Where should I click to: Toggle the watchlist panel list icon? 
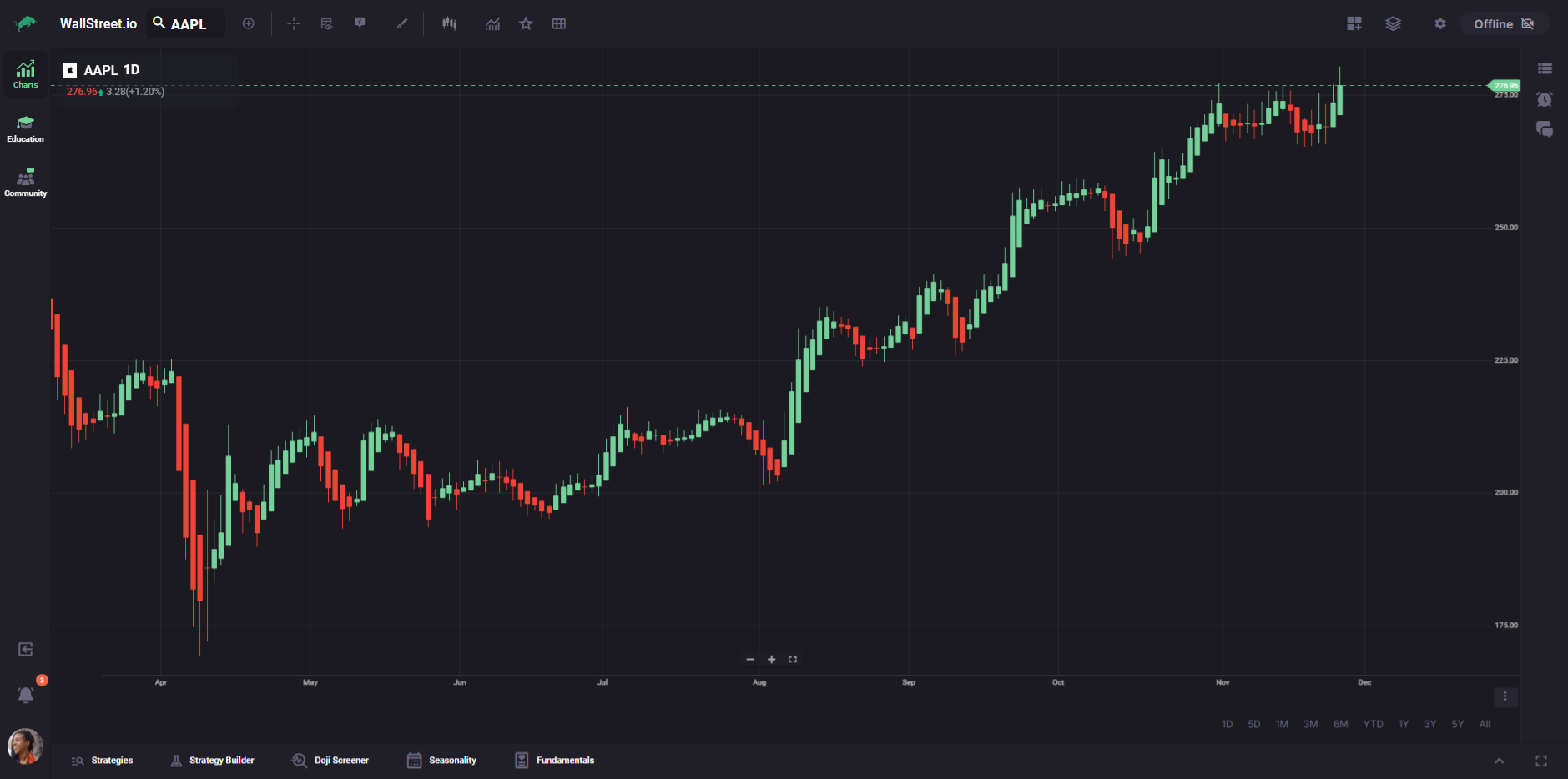[x=1545, y=68]
